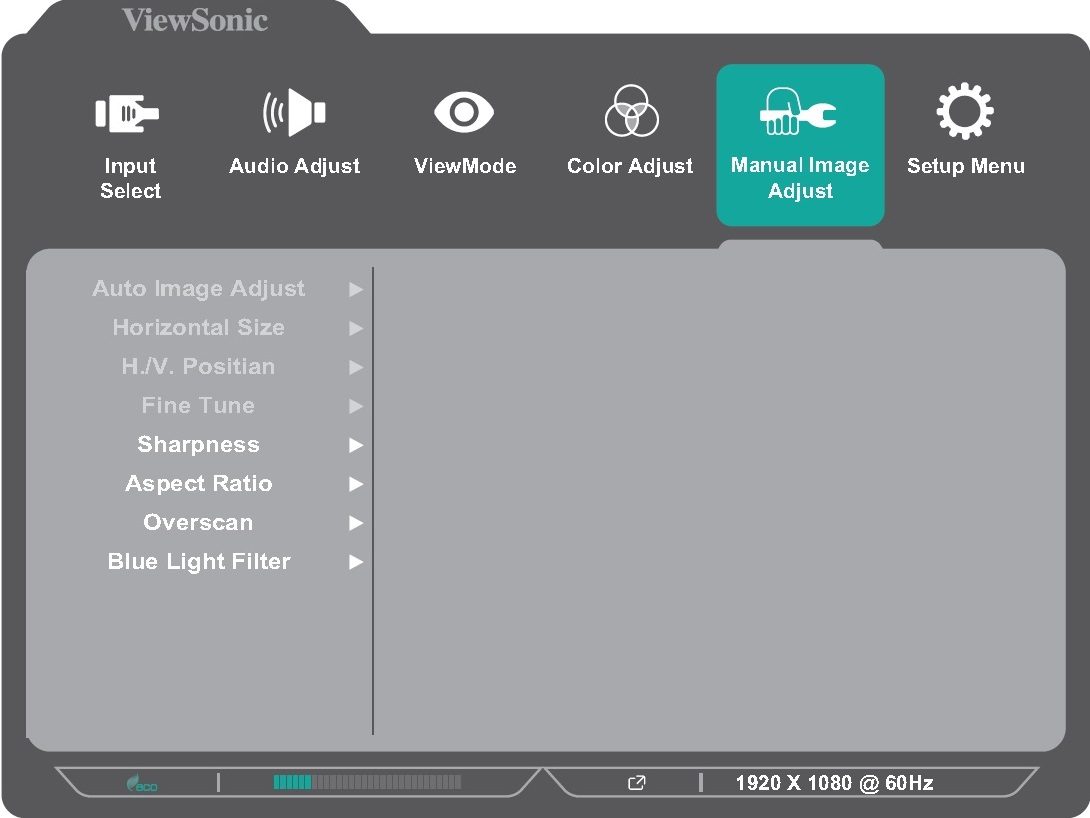Open the Setup Menu gear icon
This screenshot has height=818, width=1090.
965,111
